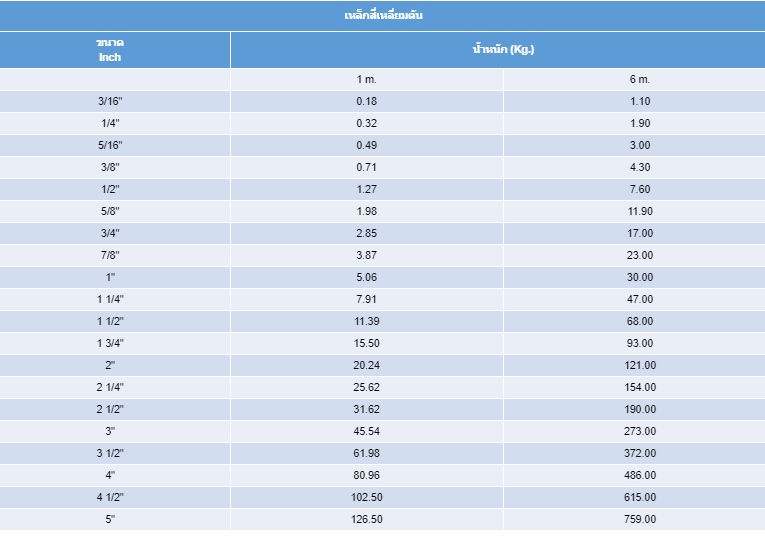Image resolution: width=765 pixels, height=536 pixels.
Task: Click the Inch column header
Action: pos(110,57)
